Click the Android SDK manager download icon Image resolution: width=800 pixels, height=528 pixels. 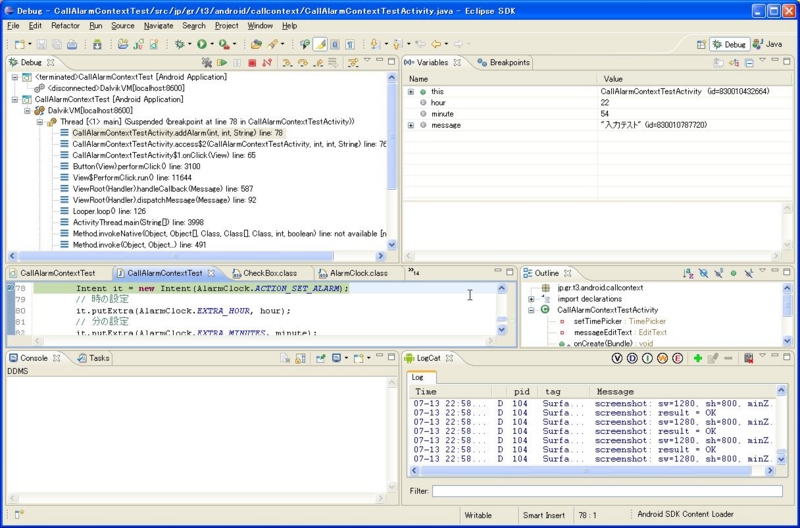pos(97,44)
